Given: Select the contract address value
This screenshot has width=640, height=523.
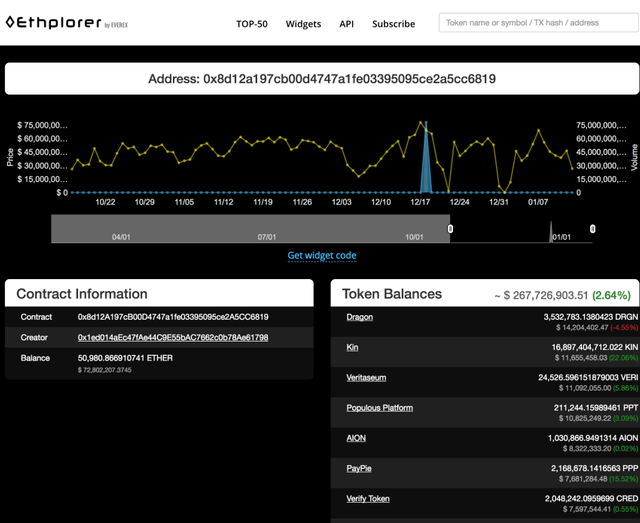Looking at the screenshot, I should (173, 317).
